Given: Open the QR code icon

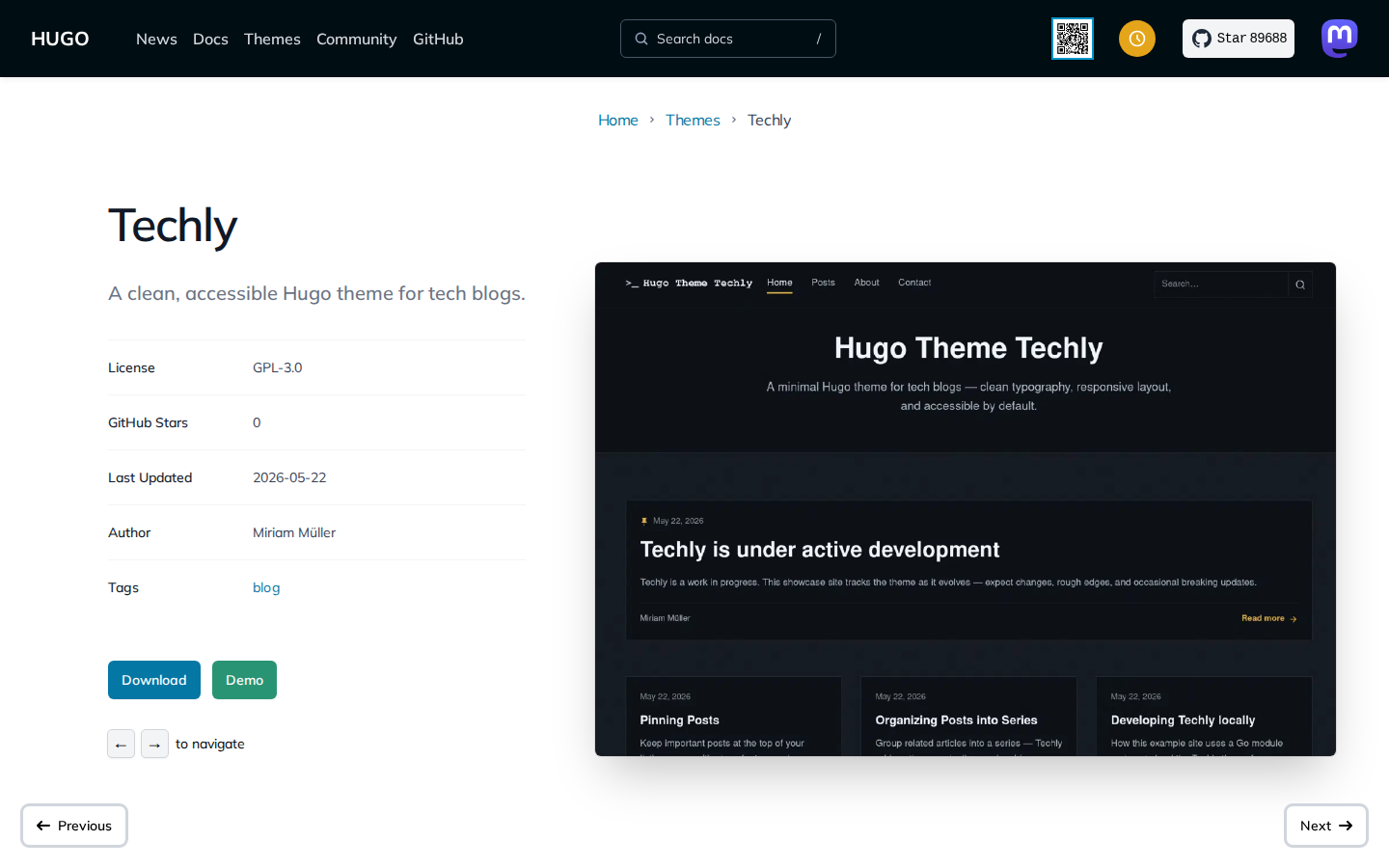Looking at the screenshot, I should pos(1073,39).
